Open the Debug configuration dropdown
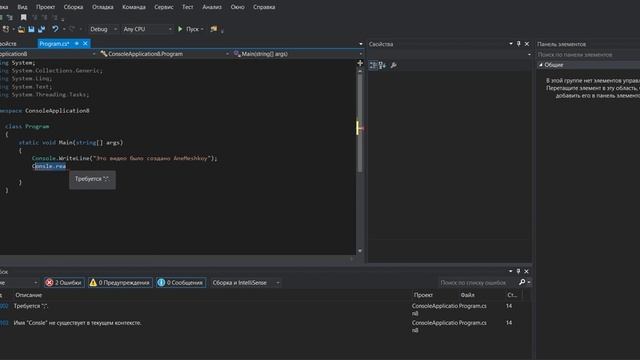The height and width of the screenshot is (360, 640). (103, 29)
